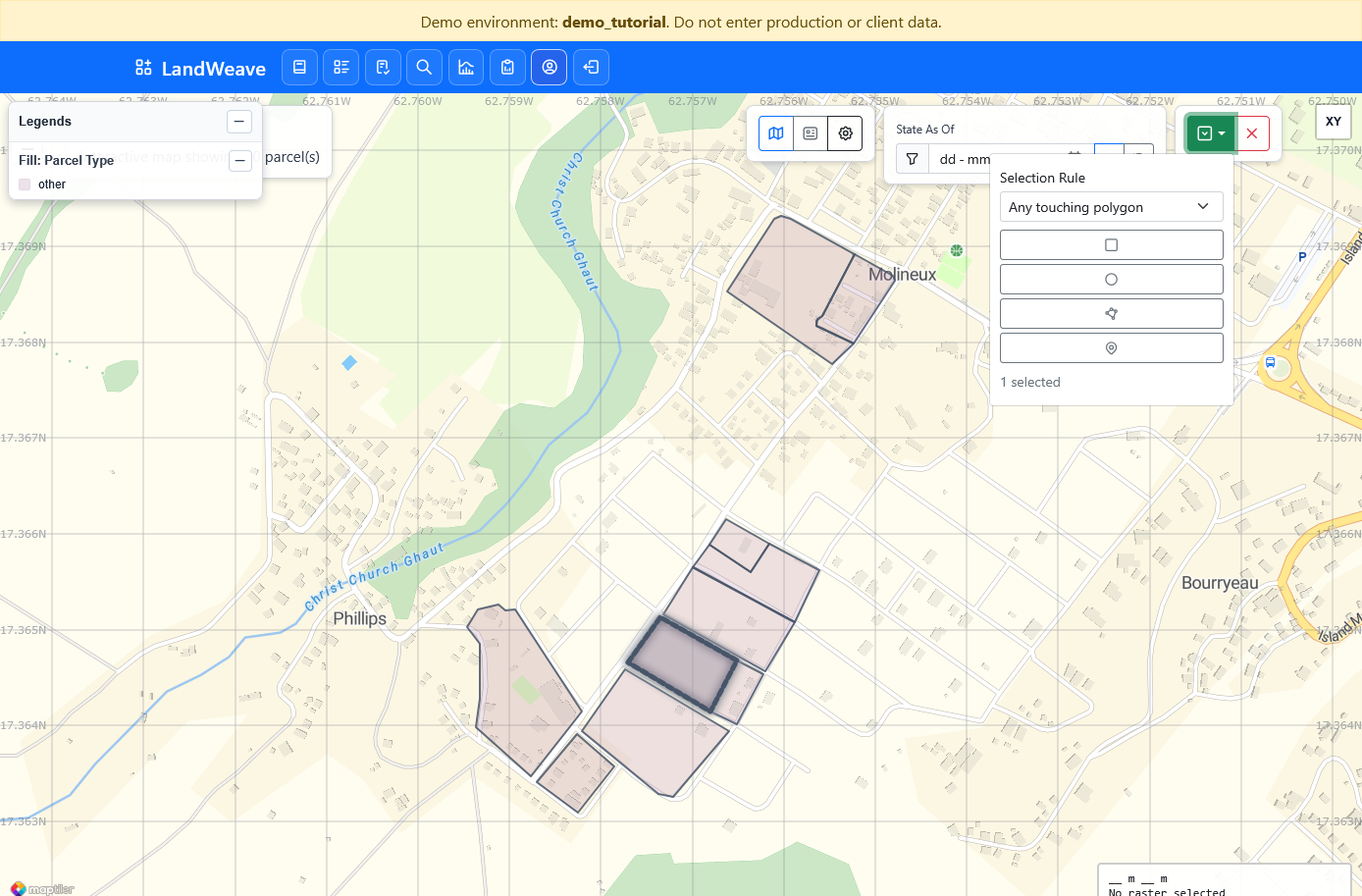Click the MapTiler logo
Viewport: 1362px width, 896px height.
pyautogui.click(x=42, y=888)
